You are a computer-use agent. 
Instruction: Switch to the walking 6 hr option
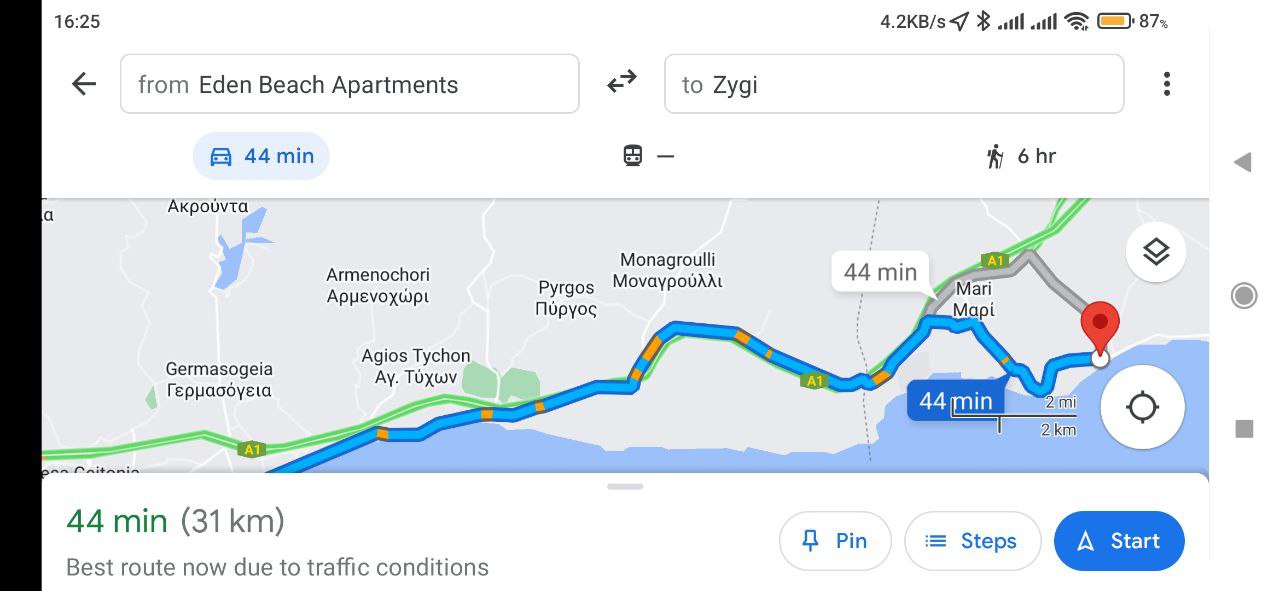tap(1020, 156)
